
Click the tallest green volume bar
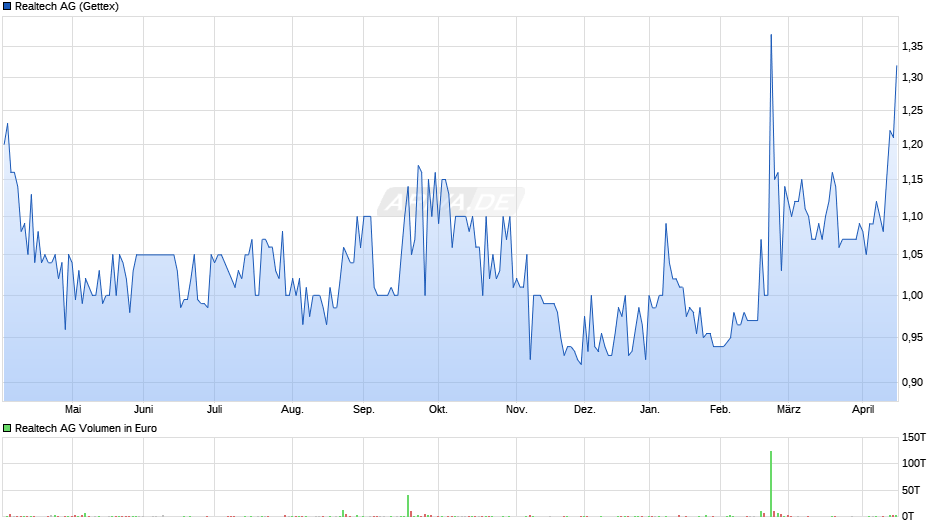(771, 483)
